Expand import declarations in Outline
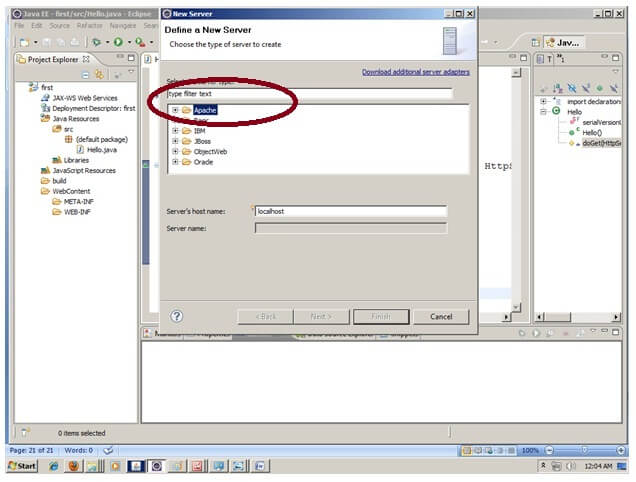The image size is (636, 482). [x=544, y=101]
